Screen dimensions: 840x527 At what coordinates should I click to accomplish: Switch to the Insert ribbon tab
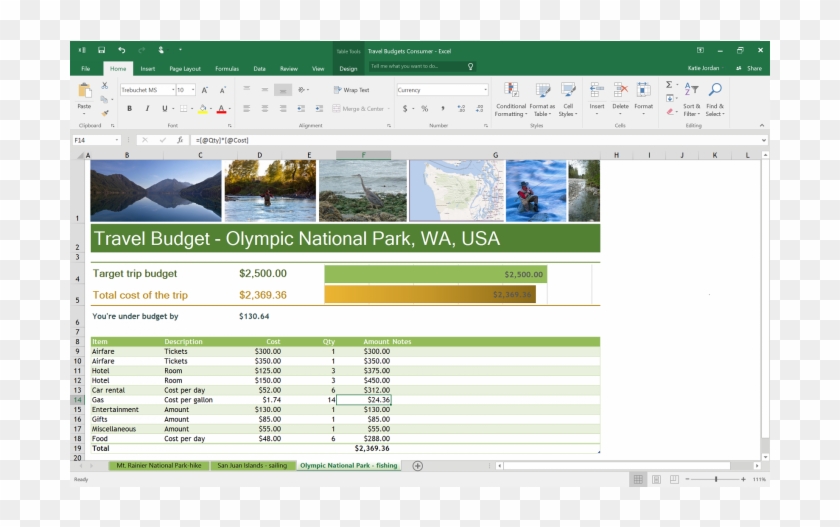[148, 69]
